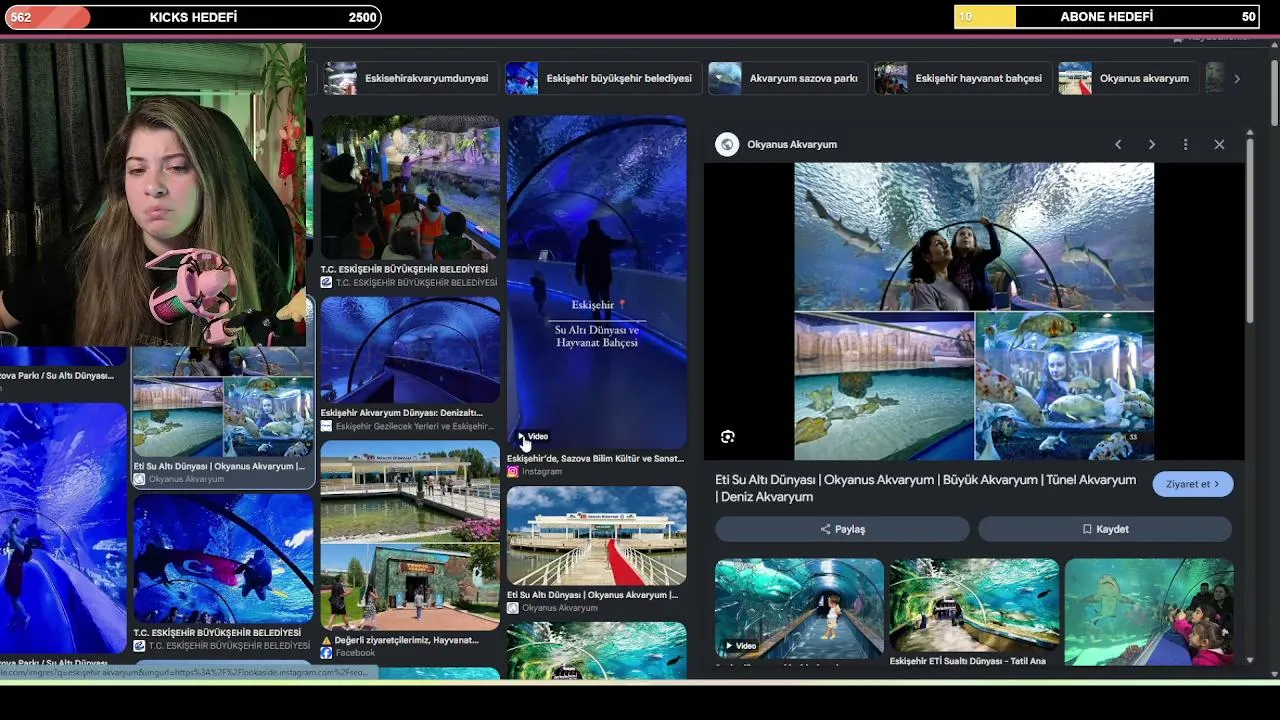Open the Okyanus Akvaryum source name in preview header

(792, 144)
